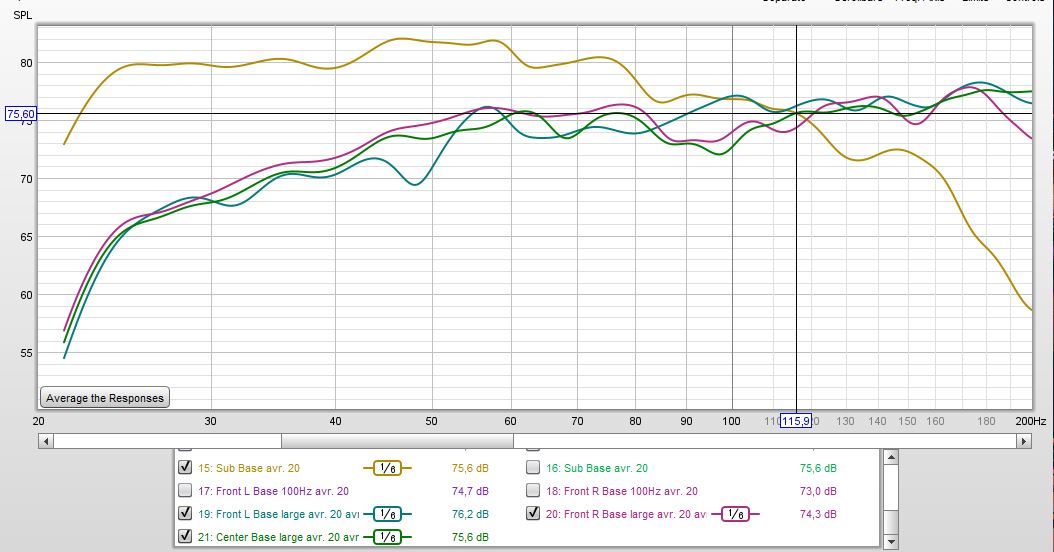Click the 80 value on SPL axis
The image size is (1054, 552).
pyautogui.click(x=26, y=63)
